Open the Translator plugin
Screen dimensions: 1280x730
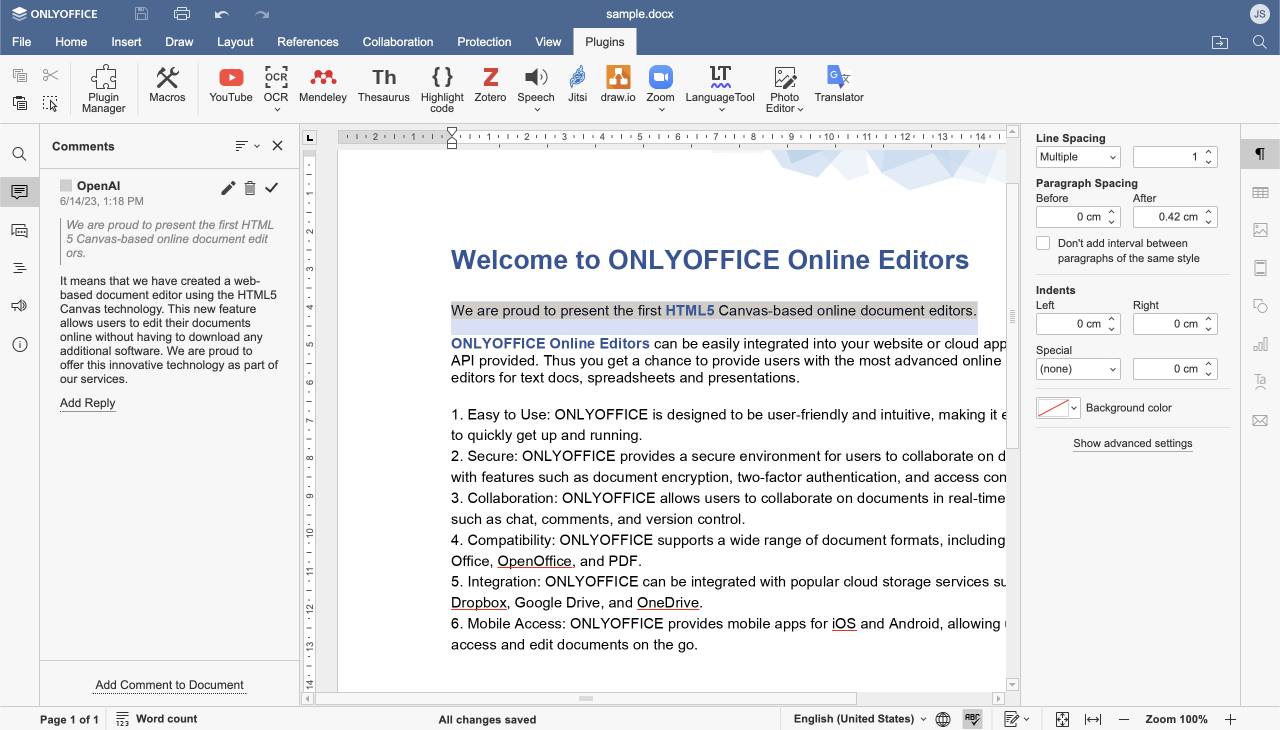[x=839, y=85]
